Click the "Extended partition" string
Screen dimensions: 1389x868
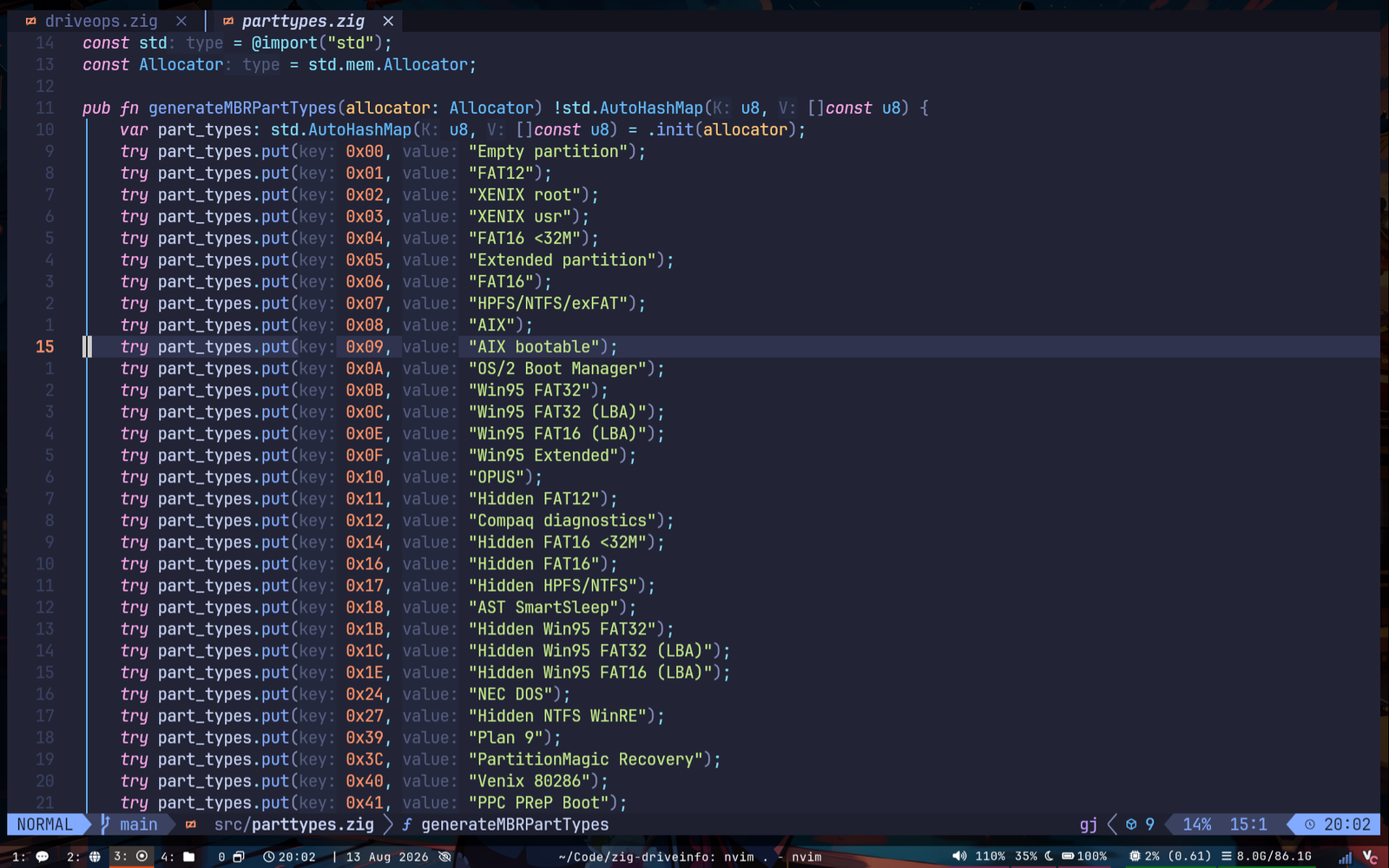(563, 260)
